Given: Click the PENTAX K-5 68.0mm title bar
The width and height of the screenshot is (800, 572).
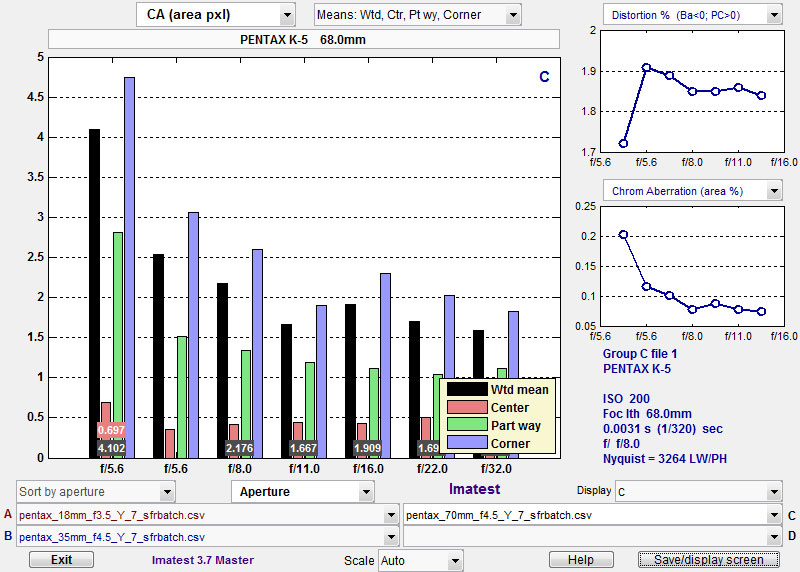Looking at the screenshot, I should pos(304,39).
